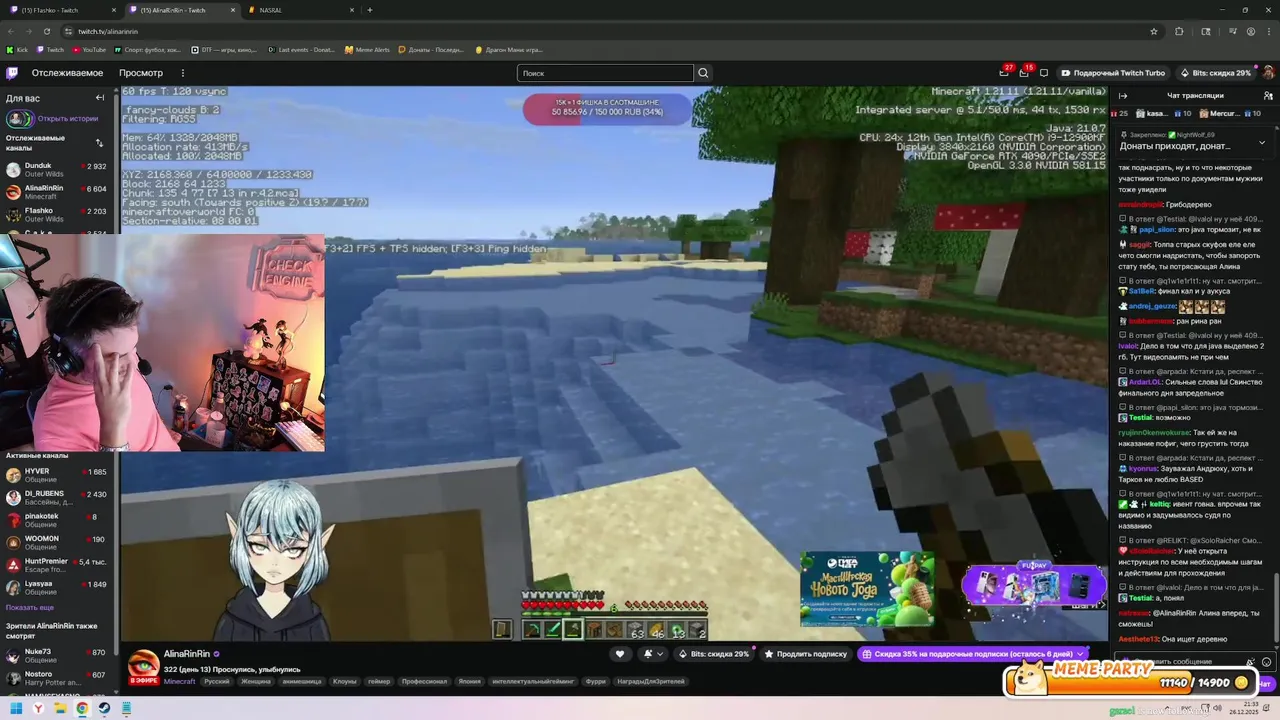Open Dunduk channel in the sidebar

point(56,170)
